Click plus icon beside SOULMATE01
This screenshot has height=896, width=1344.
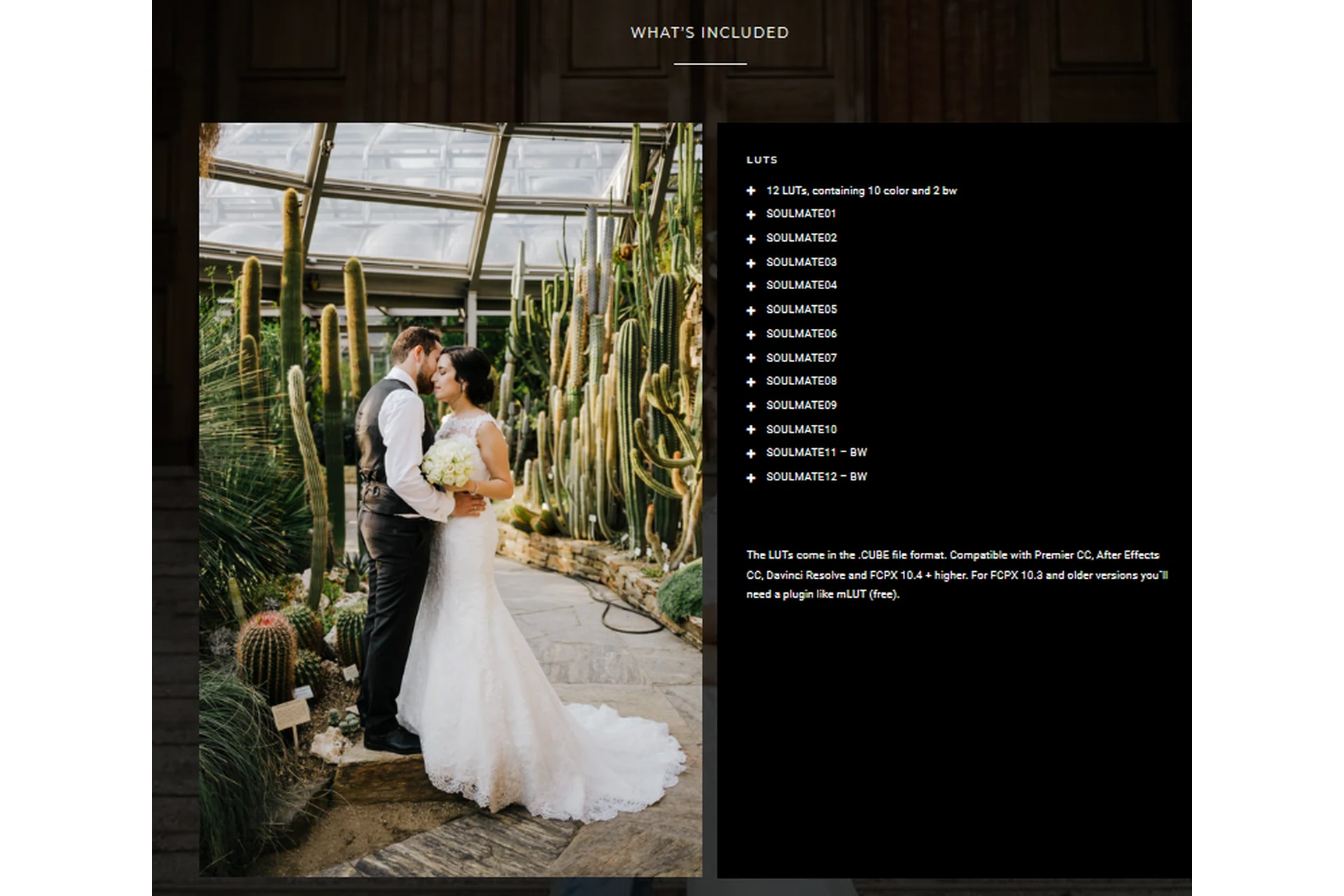tap(750, 214)
